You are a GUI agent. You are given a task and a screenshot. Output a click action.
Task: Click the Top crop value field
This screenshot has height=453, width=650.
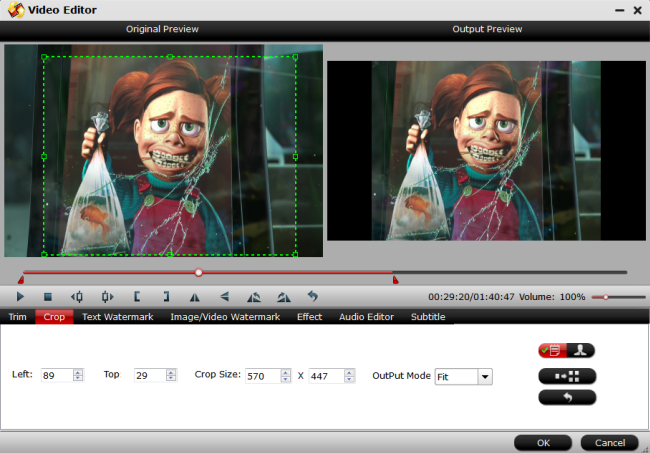tap(150, 375)
